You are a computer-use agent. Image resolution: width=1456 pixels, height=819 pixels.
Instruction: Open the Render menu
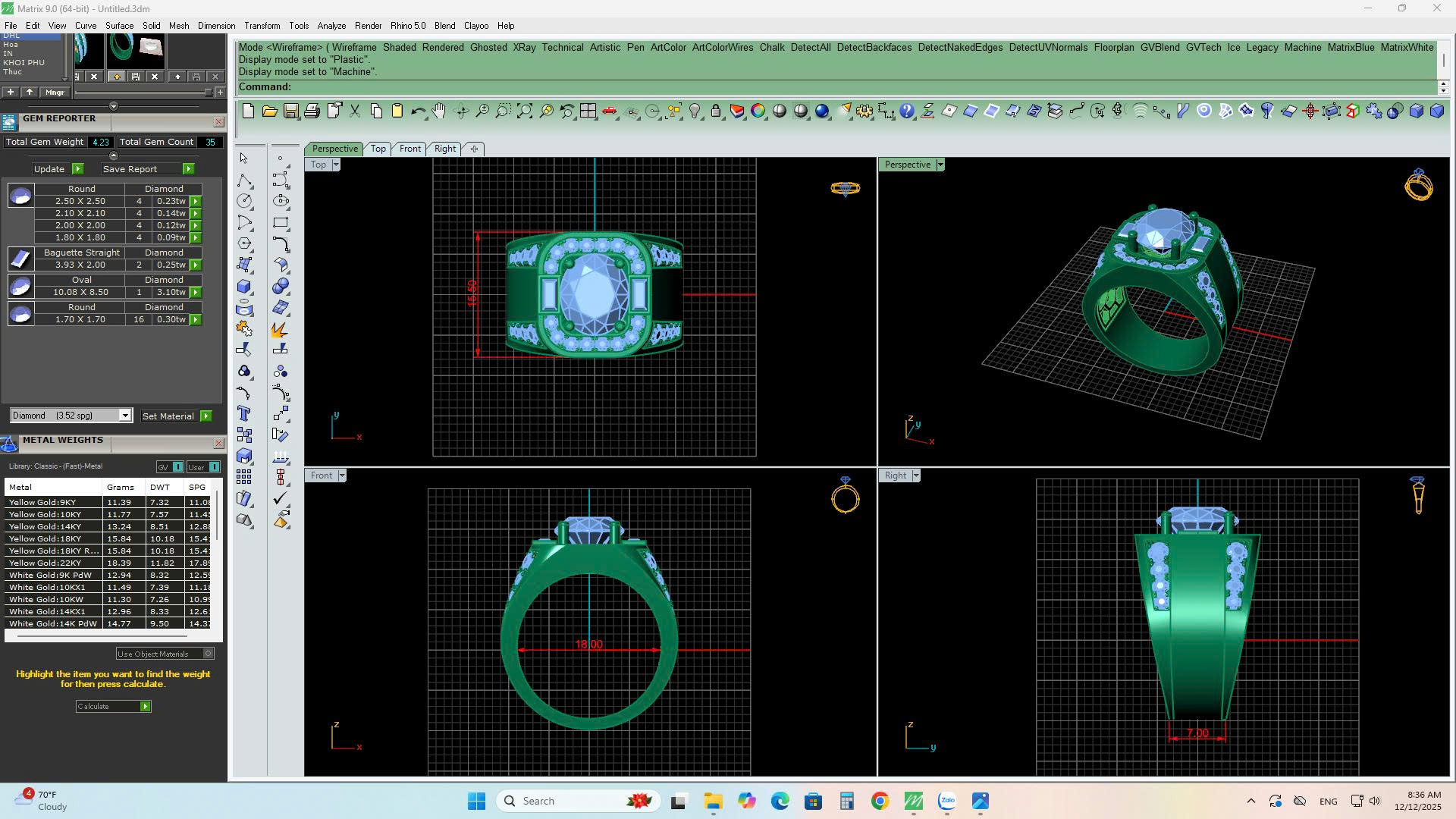tap(368, 26)
